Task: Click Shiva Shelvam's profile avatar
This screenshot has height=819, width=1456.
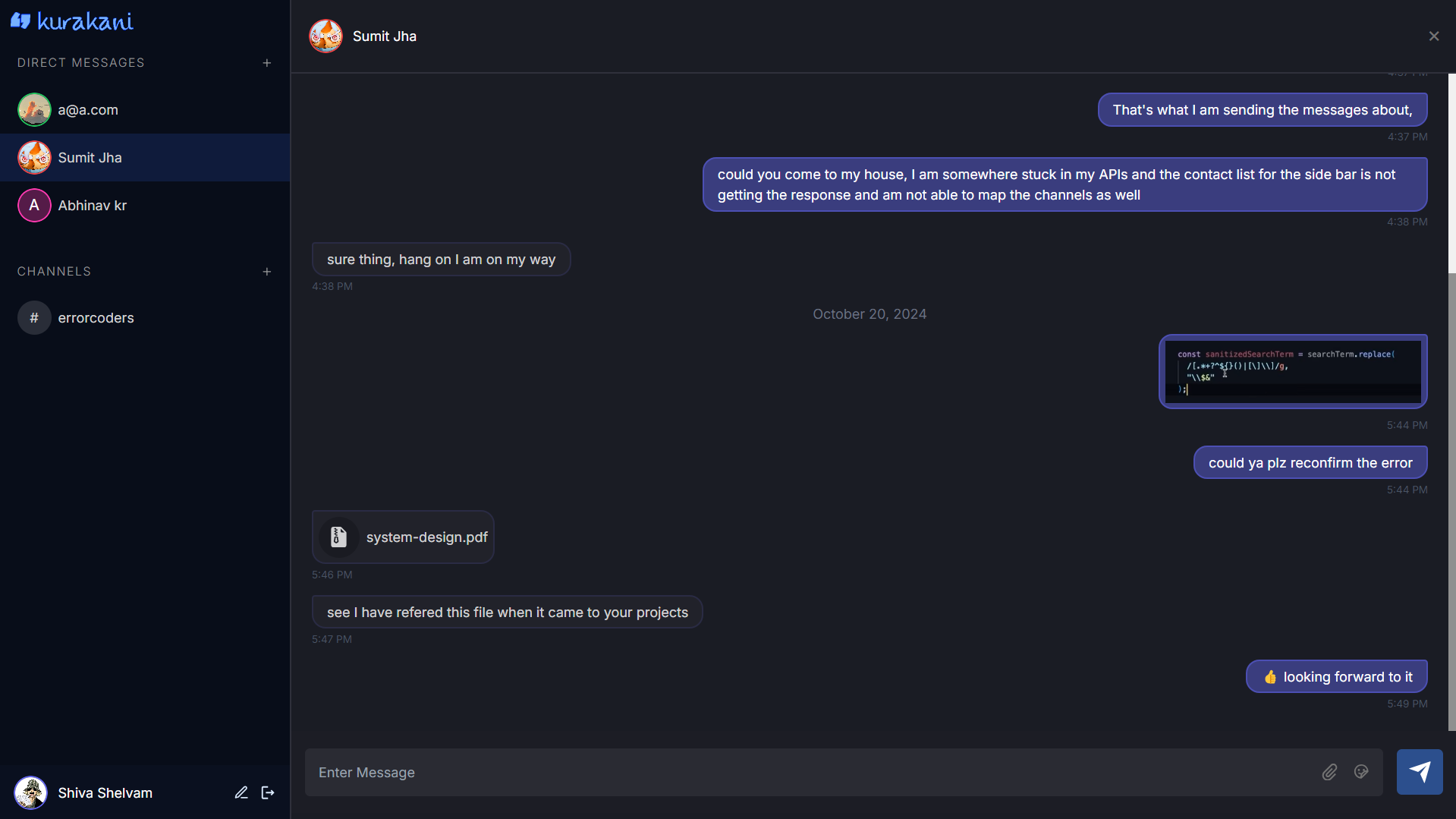Action: (x=31, y=793)
